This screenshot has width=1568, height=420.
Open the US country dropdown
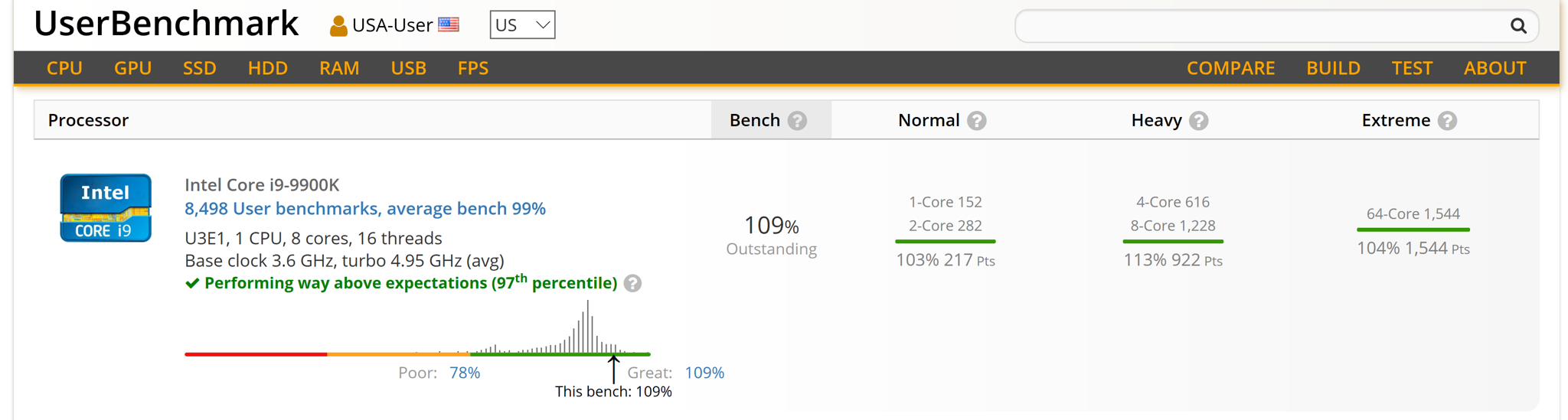pyautogui.click(x=522, y=25)
